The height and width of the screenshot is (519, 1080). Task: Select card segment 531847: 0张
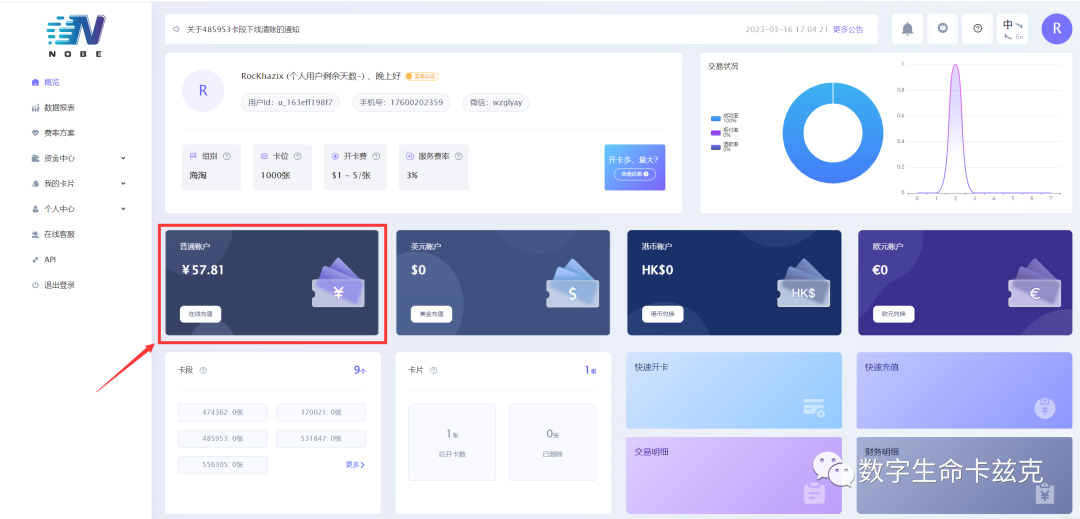(x=321, y=438)
